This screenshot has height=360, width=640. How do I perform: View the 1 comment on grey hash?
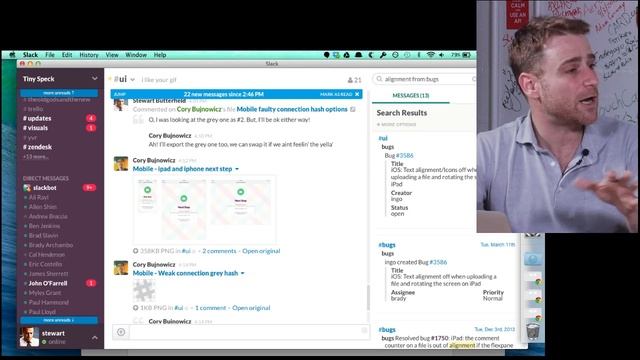pos(210,308)
